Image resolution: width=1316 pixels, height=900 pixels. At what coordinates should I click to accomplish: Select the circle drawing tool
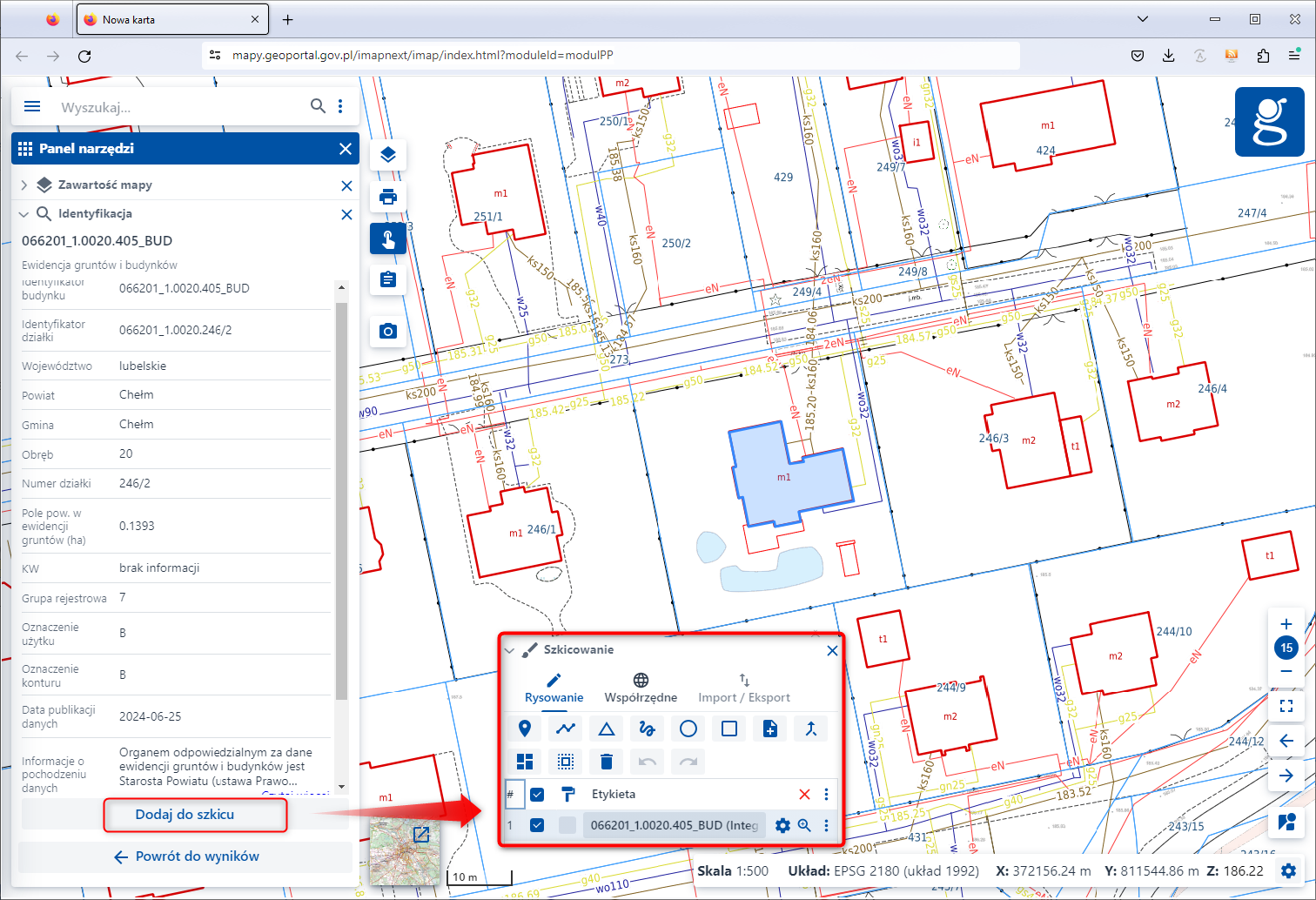tap(688, 729)
